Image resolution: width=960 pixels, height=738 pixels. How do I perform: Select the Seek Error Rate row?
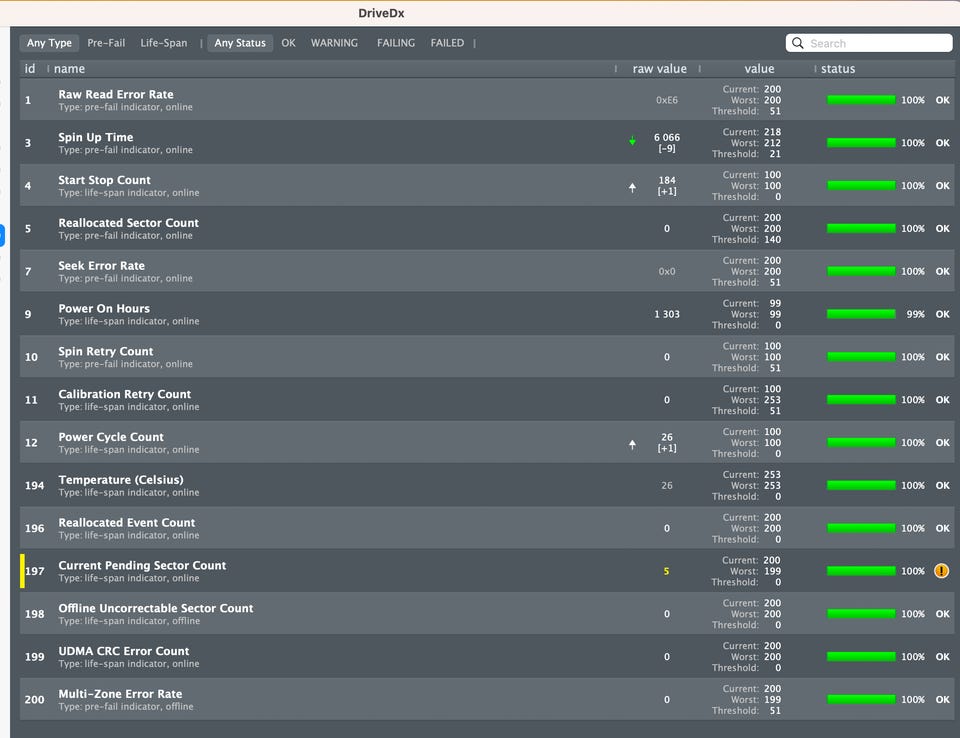click(x=487, y=271)
